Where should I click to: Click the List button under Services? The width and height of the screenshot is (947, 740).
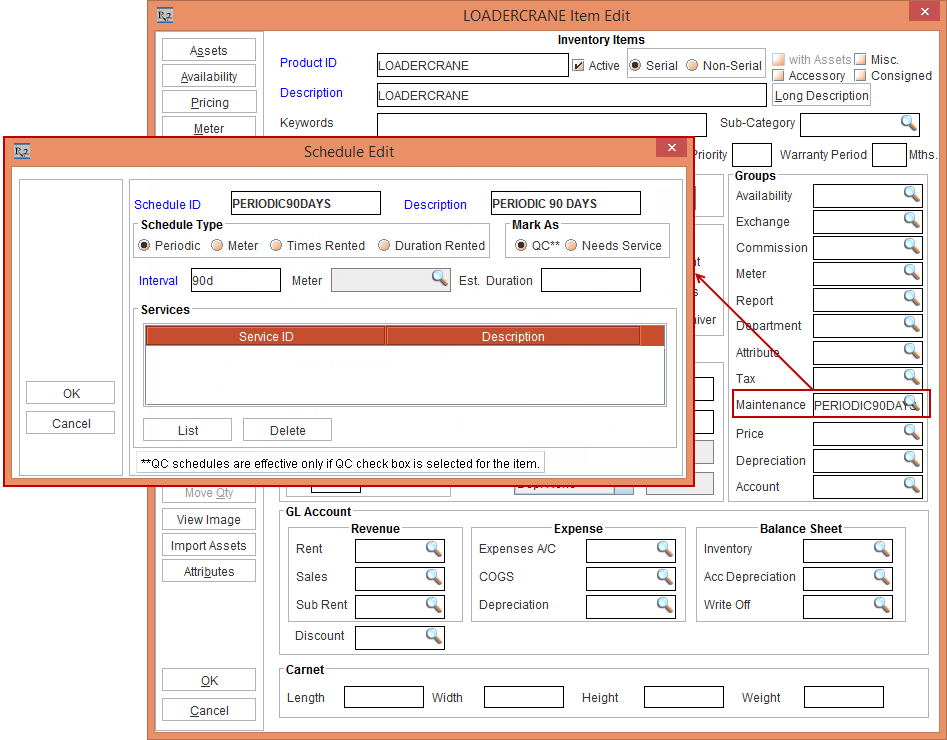[x=188, y=430]
